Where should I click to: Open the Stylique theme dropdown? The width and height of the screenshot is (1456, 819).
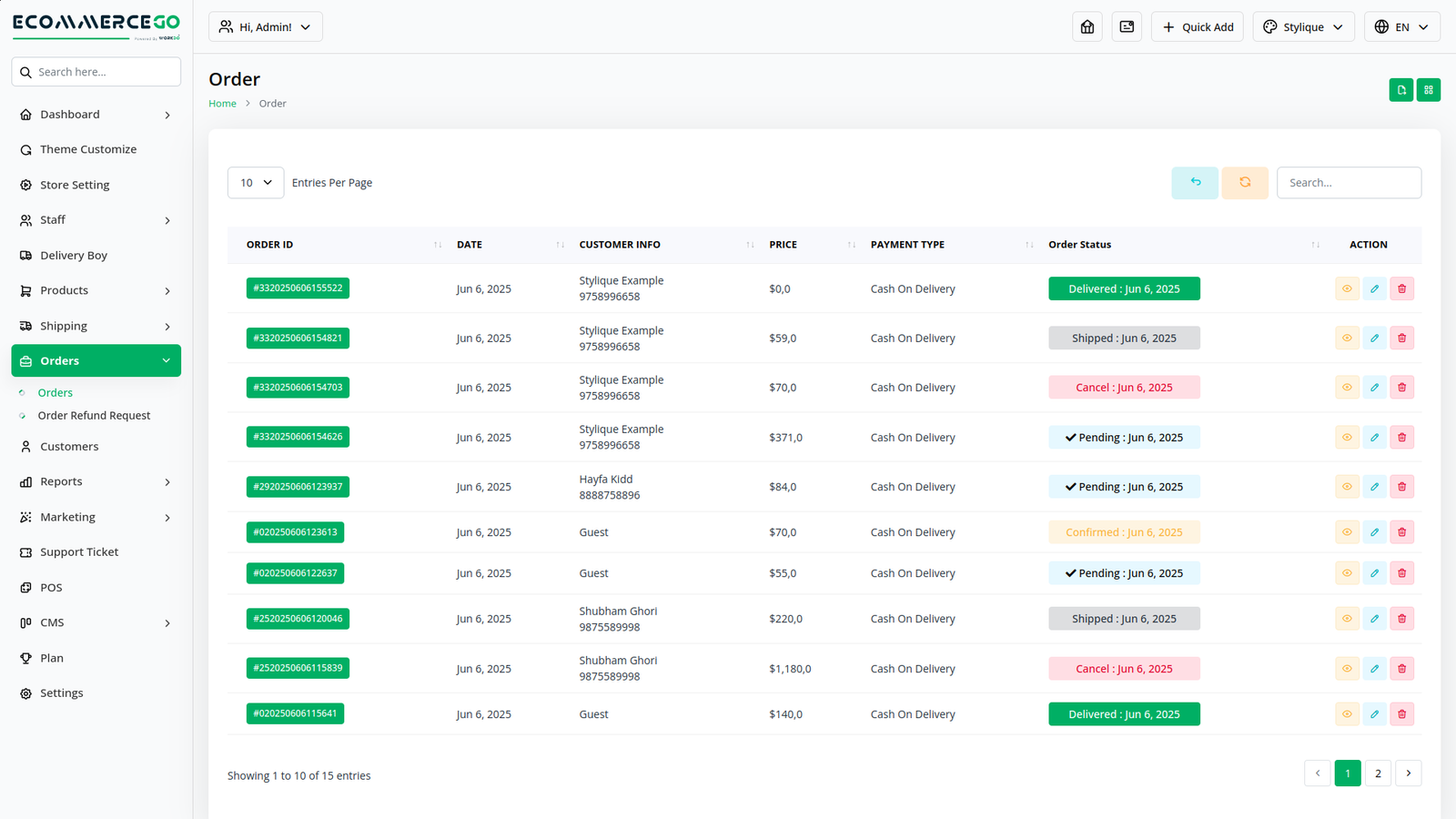pyautogui.click(x=1303, y=27)
